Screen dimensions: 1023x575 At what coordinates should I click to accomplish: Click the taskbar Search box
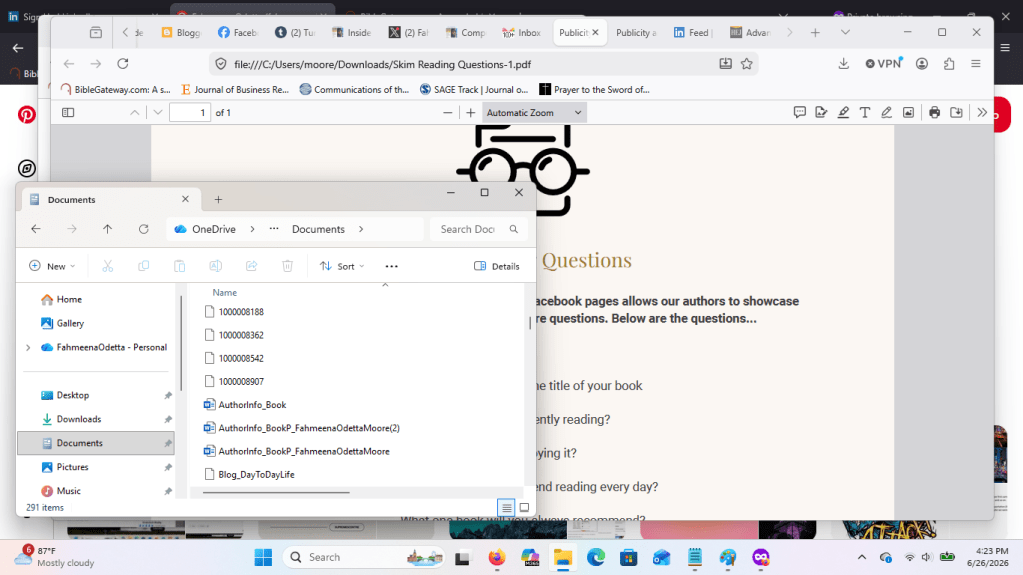[x=365, y=557]
